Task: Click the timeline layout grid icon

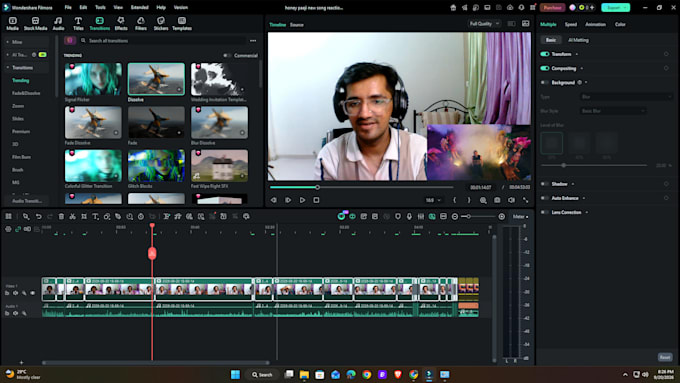Action: click(8, 216)
